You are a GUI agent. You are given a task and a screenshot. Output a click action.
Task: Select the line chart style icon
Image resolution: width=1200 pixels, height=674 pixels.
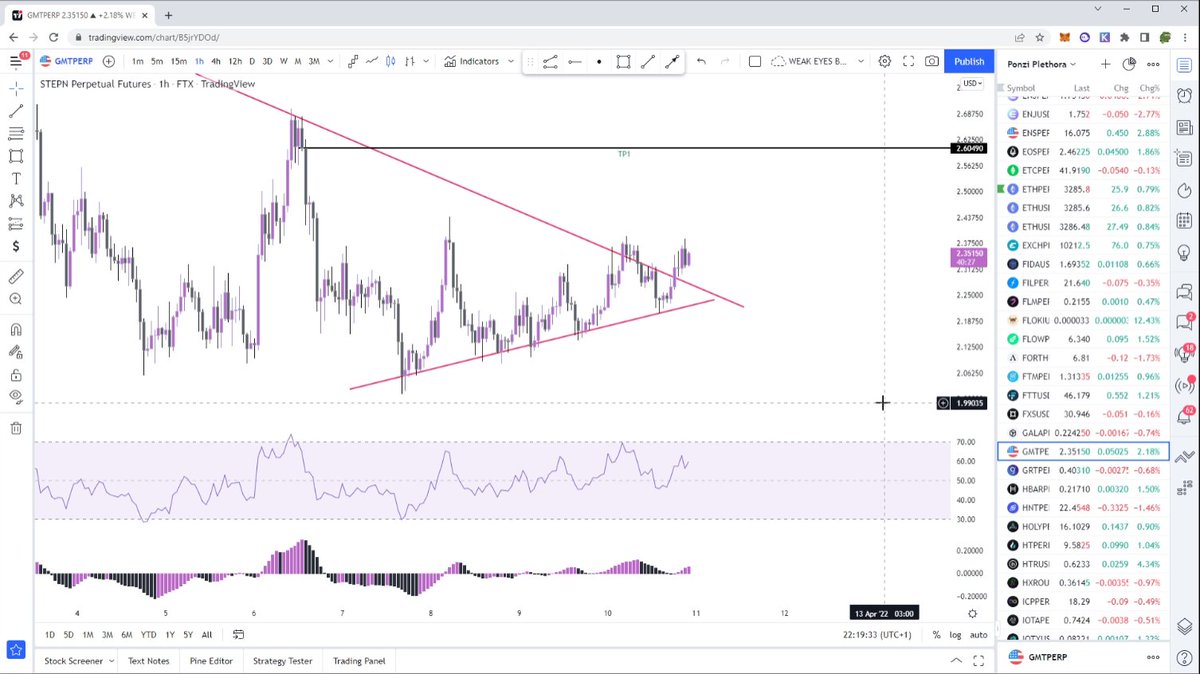click(373, 61)
